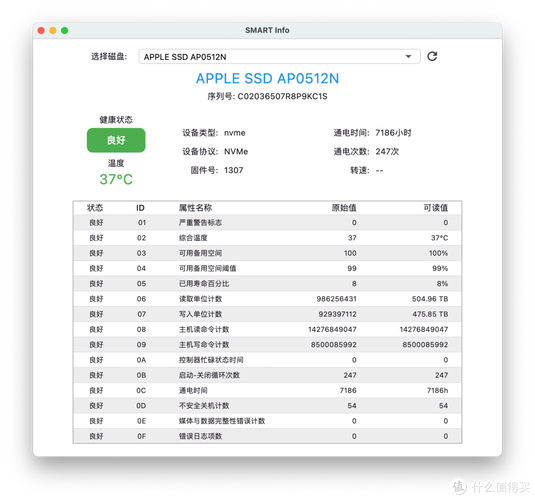Select the 媒体与数据完整性错误计数 row

point(268,421)
